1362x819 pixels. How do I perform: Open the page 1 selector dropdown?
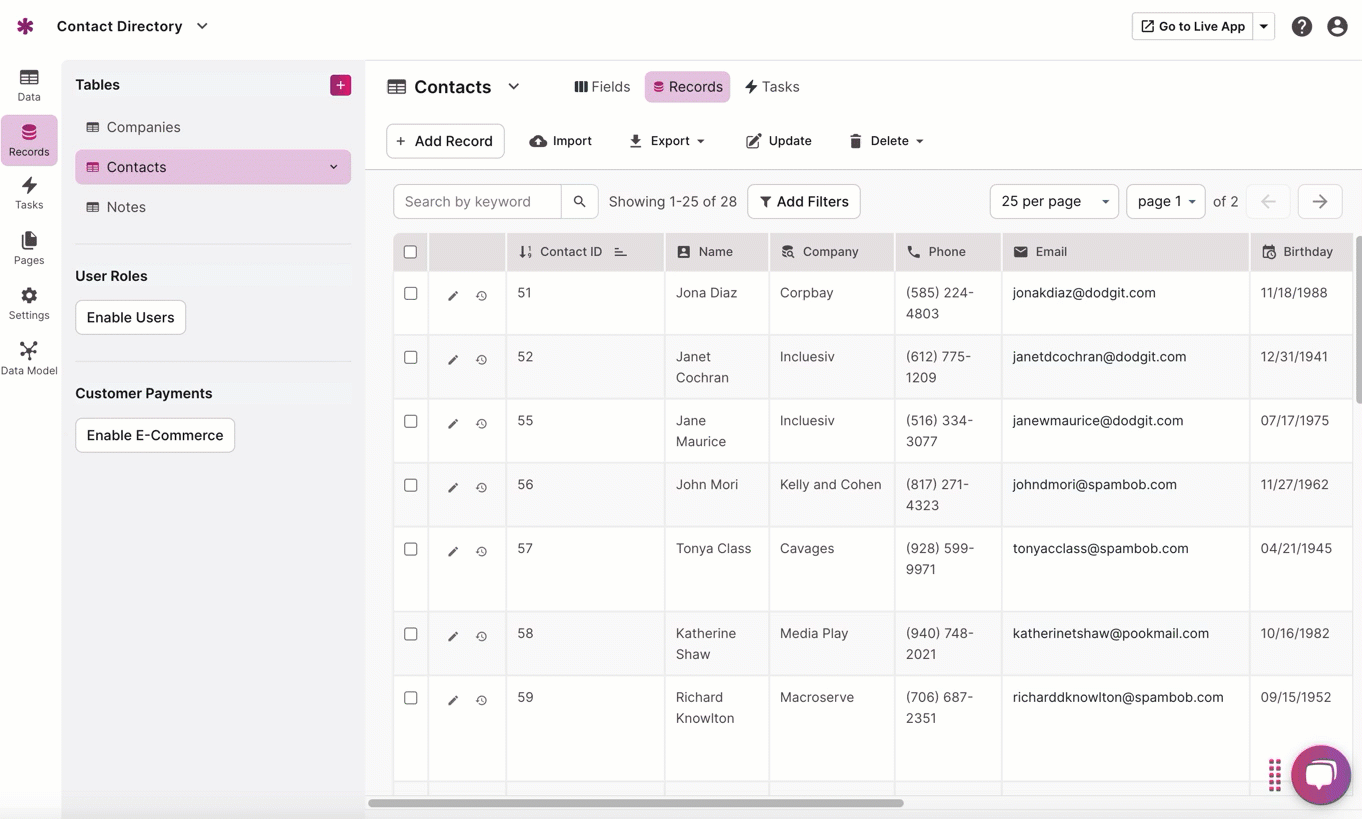[1165, 202]
